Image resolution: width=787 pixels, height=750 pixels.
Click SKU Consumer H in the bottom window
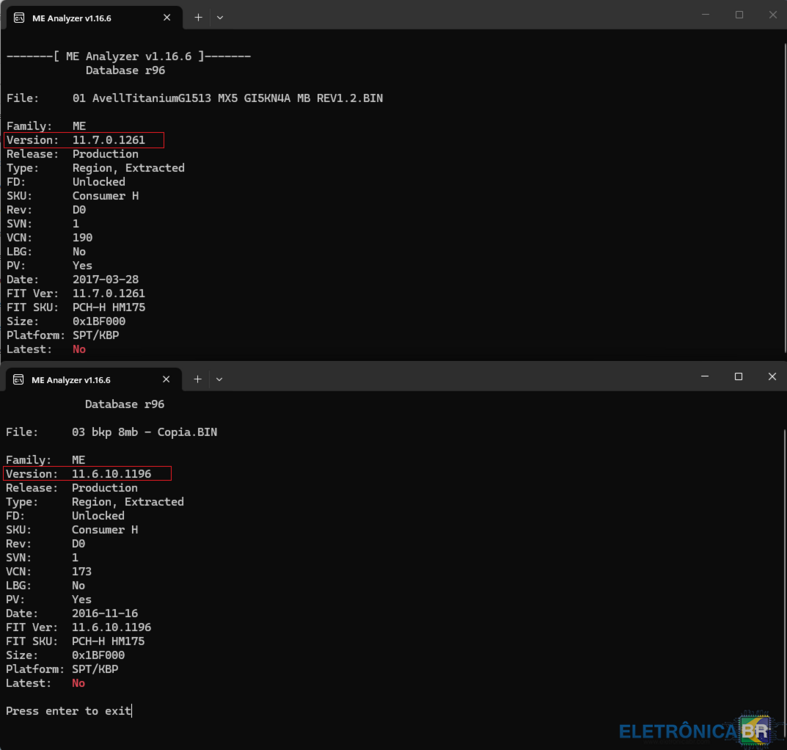pyautogui.click(x=105, y=530)
